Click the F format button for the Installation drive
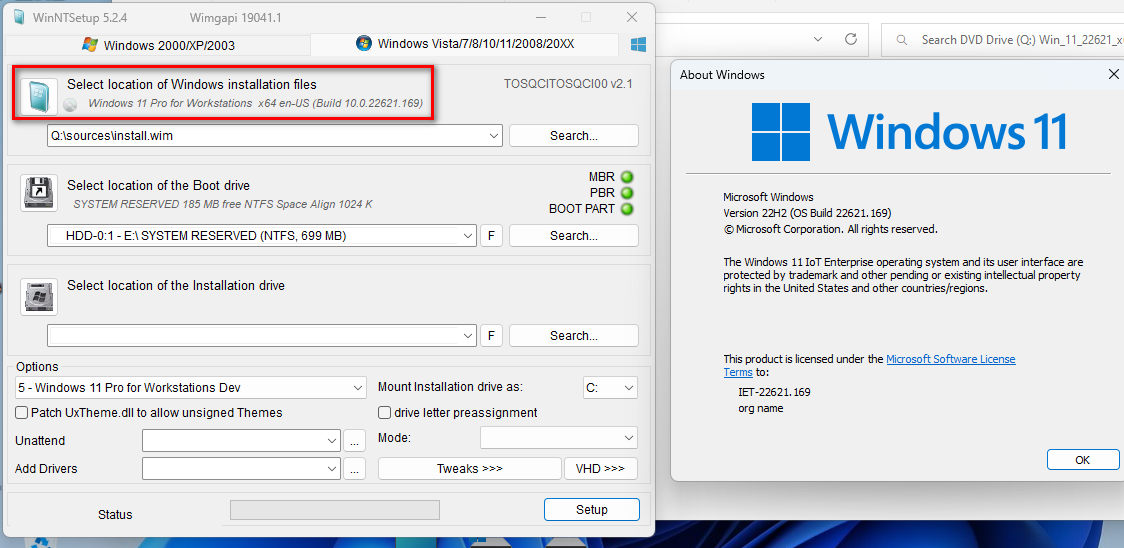 [x=491, y=335]
